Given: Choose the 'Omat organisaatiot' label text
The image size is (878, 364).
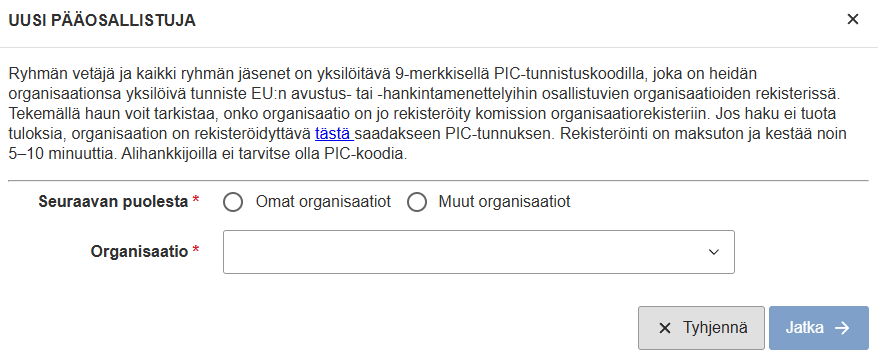Looking at the screenshot, I should point(323,202).
